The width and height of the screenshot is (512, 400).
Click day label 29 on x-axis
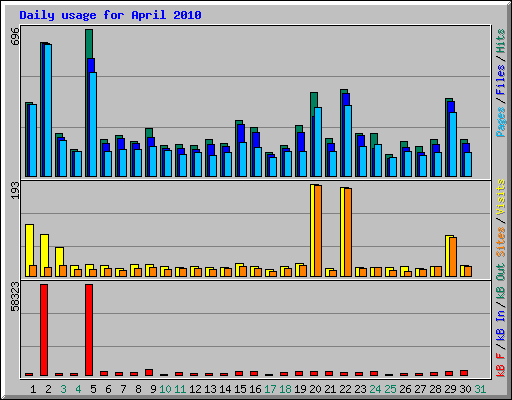450,389
